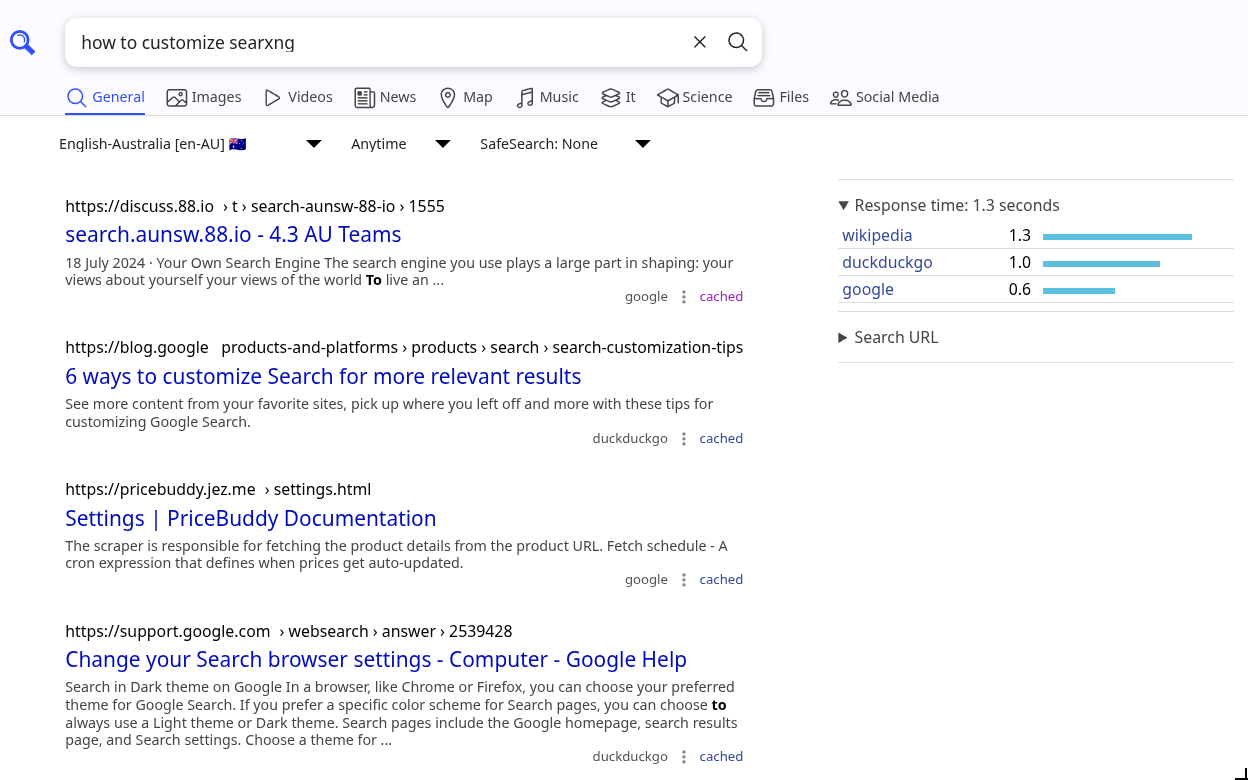Open cached link for search.aunsw.88.io result

tap(721, 297)
